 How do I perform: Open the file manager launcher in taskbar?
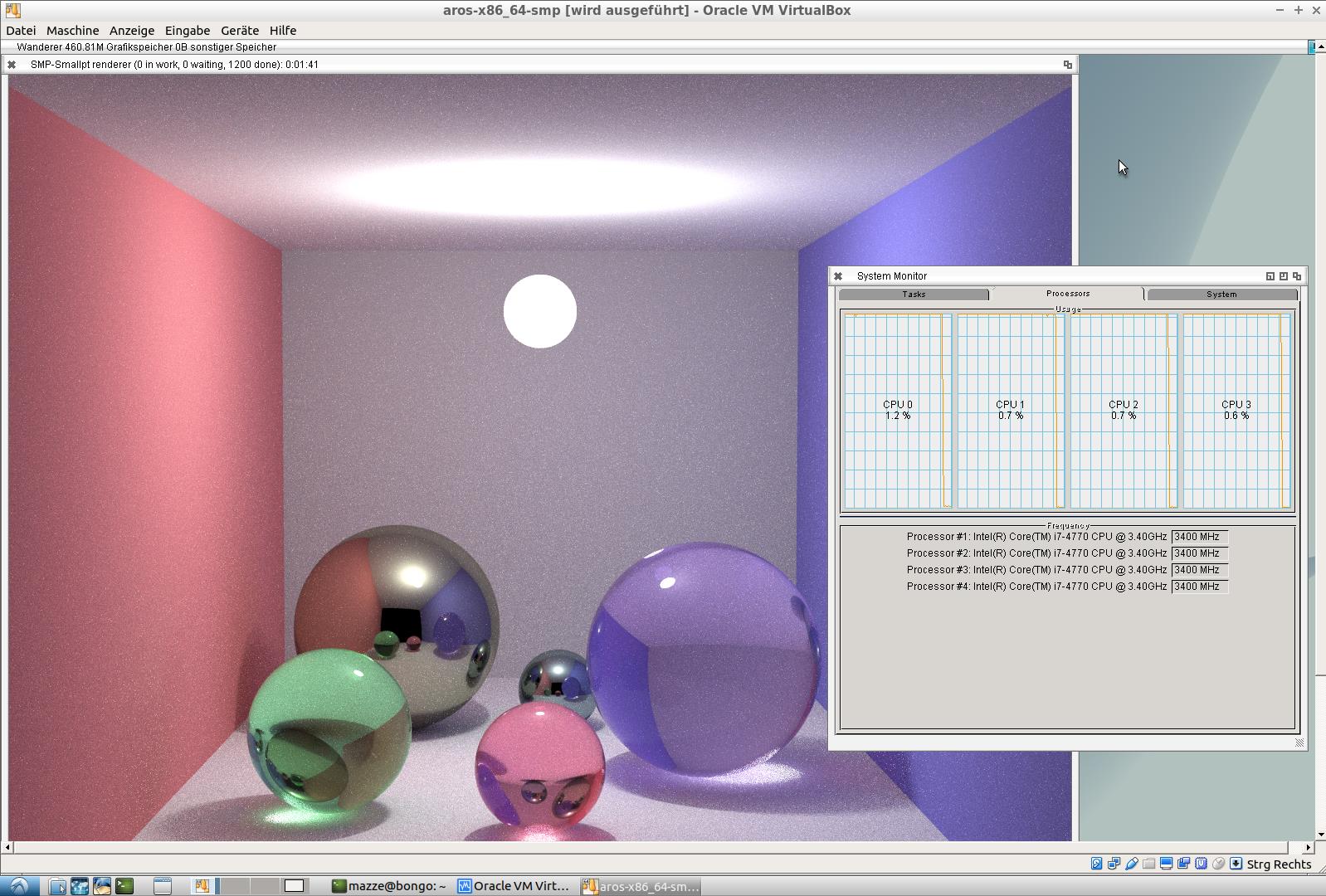coord(57,886)
